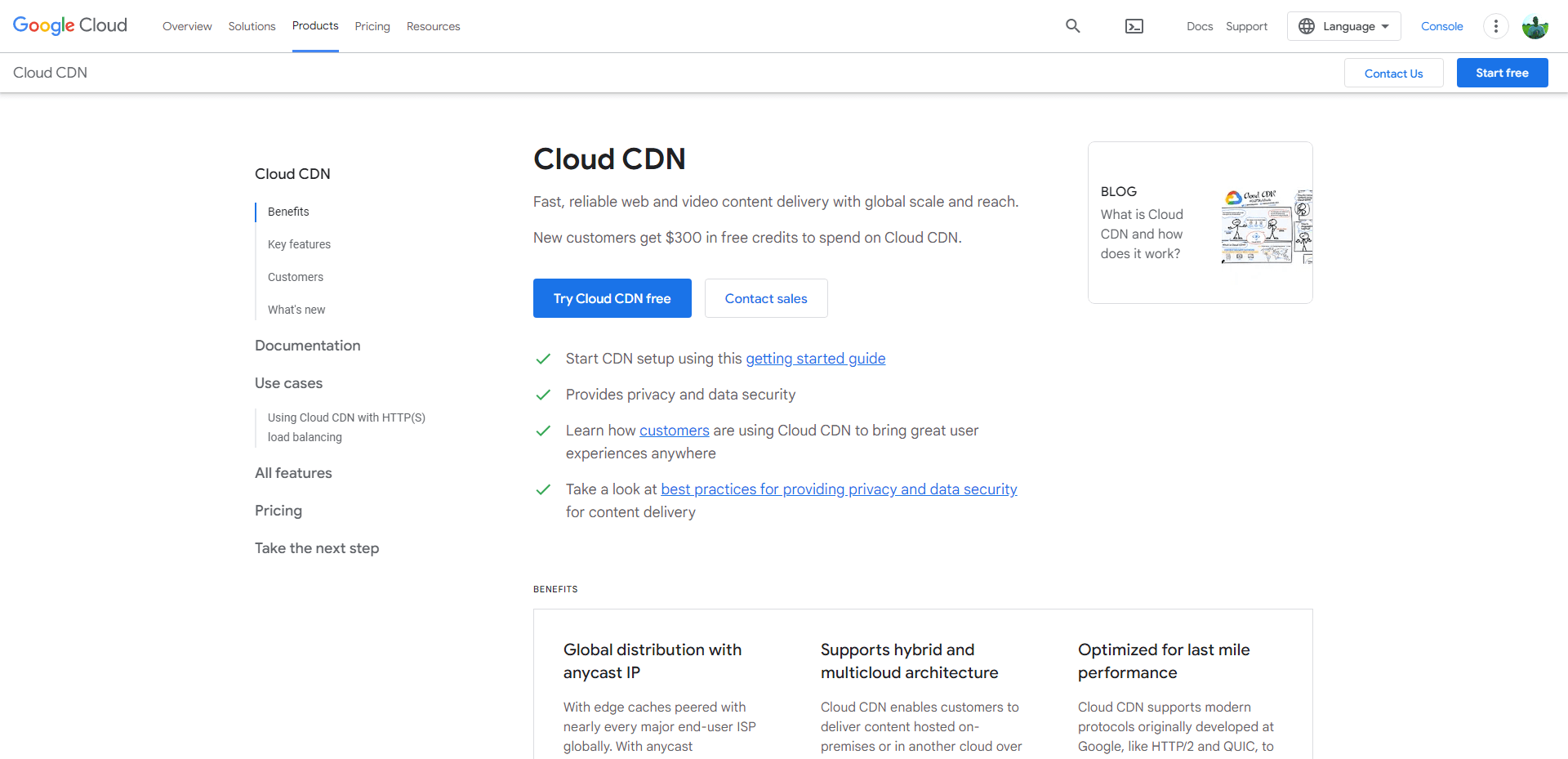The image size is (1568, 759).
Task: Click the Contact Us button
Action: click(1394, 73)
